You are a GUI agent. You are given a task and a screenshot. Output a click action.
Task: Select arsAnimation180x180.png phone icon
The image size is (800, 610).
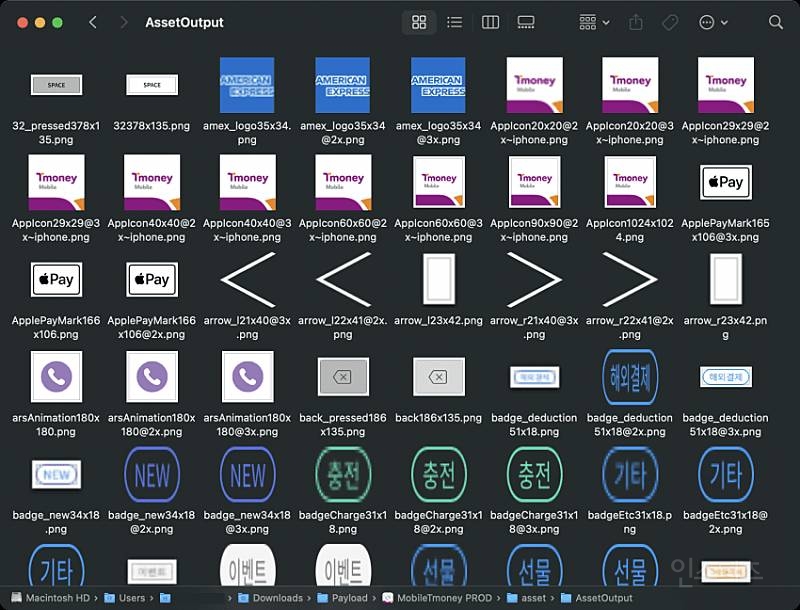point(56,376)
